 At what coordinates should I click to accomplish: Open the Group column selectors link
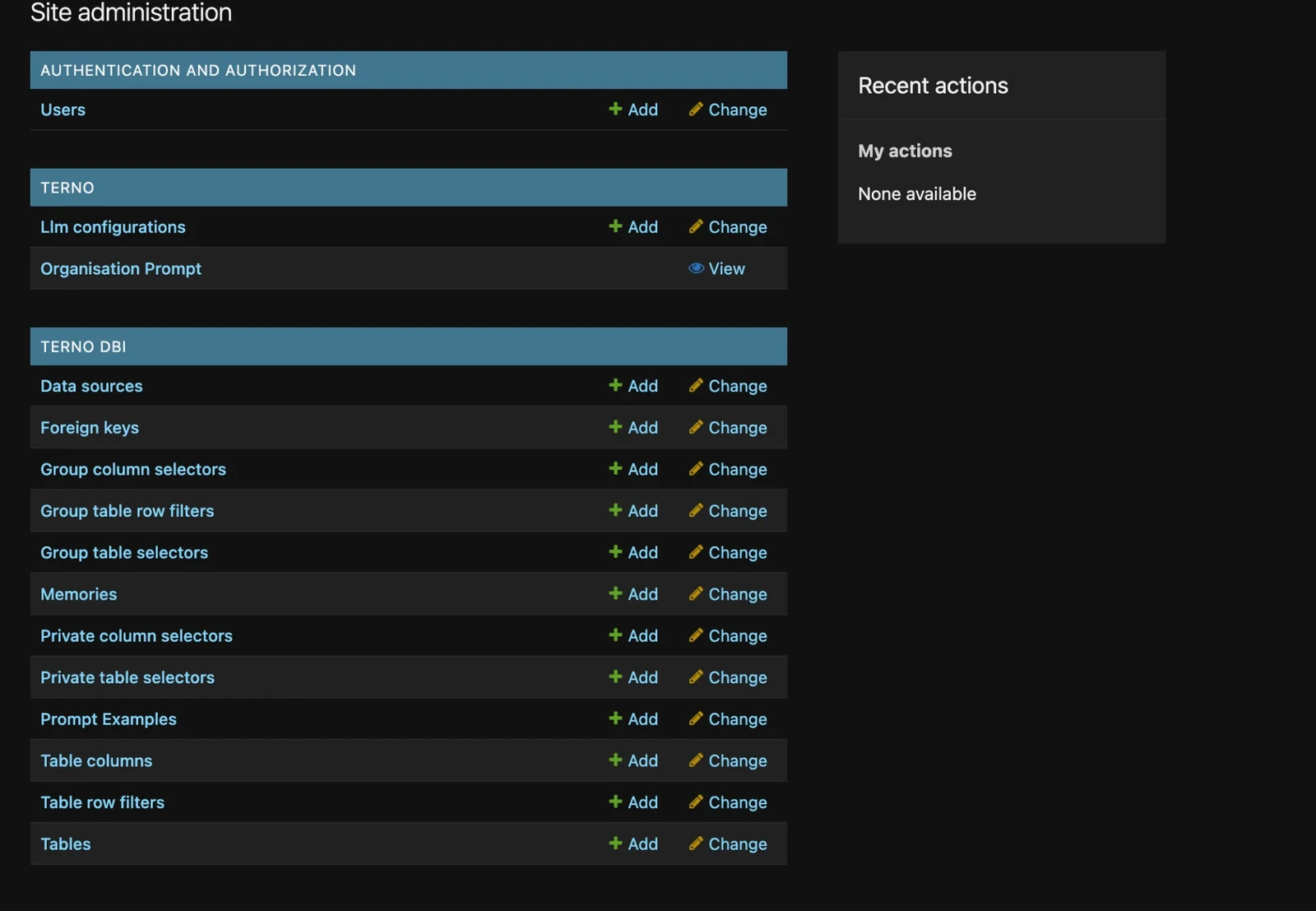pos(133,469)
